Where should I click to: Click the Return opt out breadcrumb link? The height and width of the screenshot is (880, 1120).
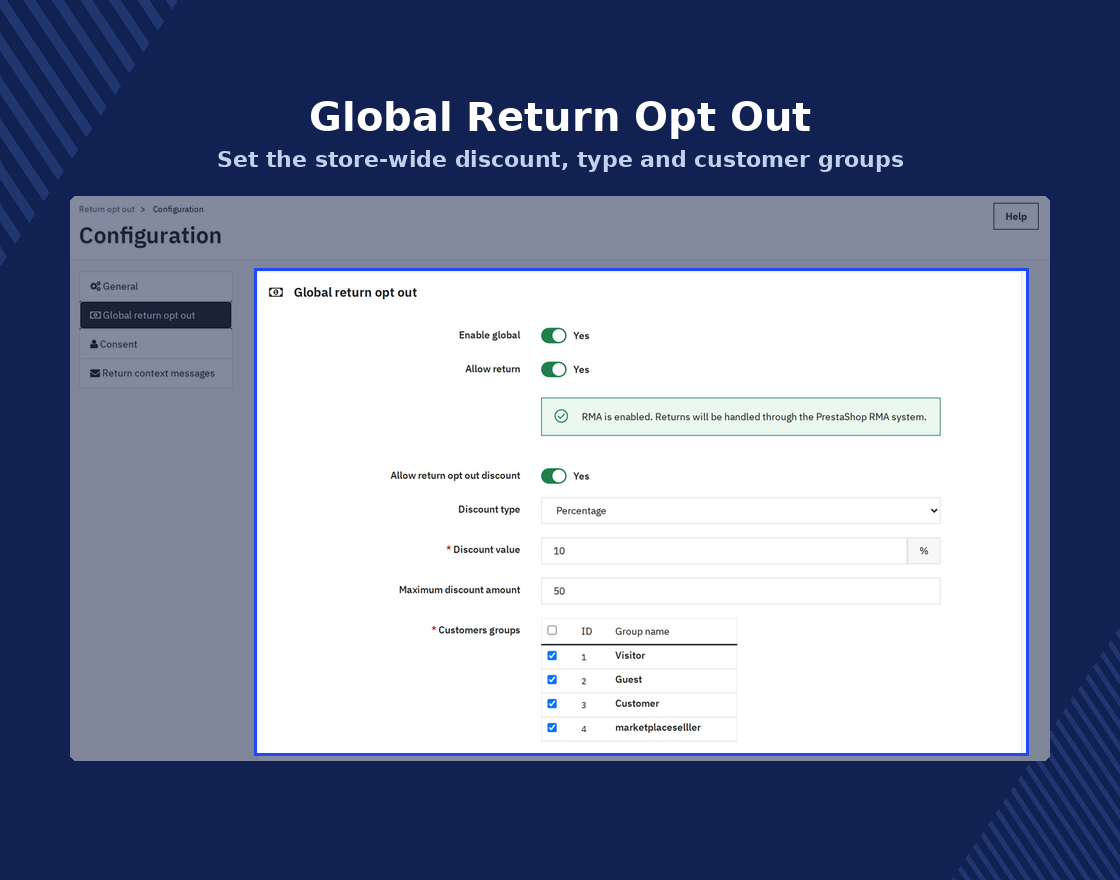click(106, 209)
